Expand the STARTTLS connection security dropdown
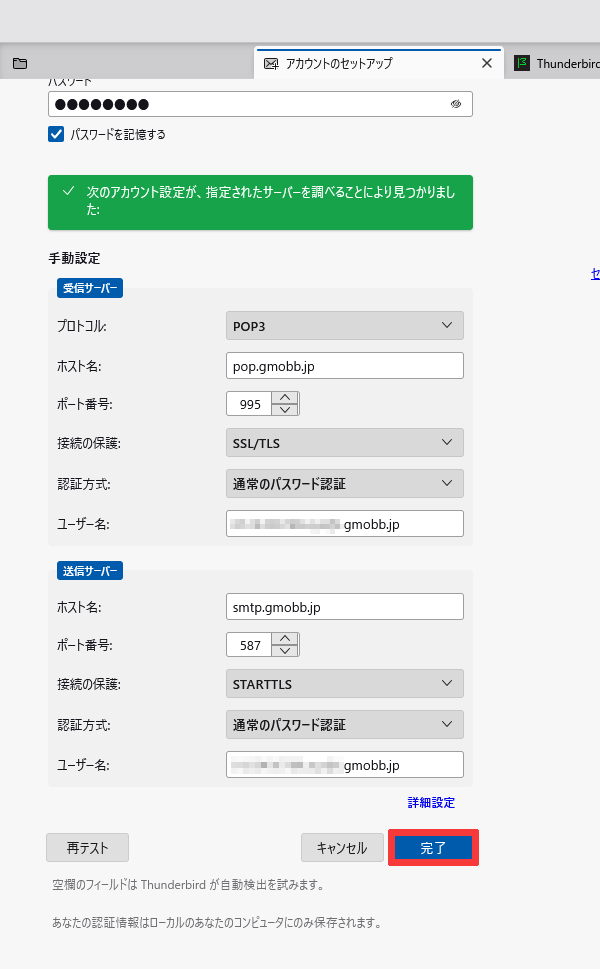This screenshot has width=600, height=969. pos(345,684)
